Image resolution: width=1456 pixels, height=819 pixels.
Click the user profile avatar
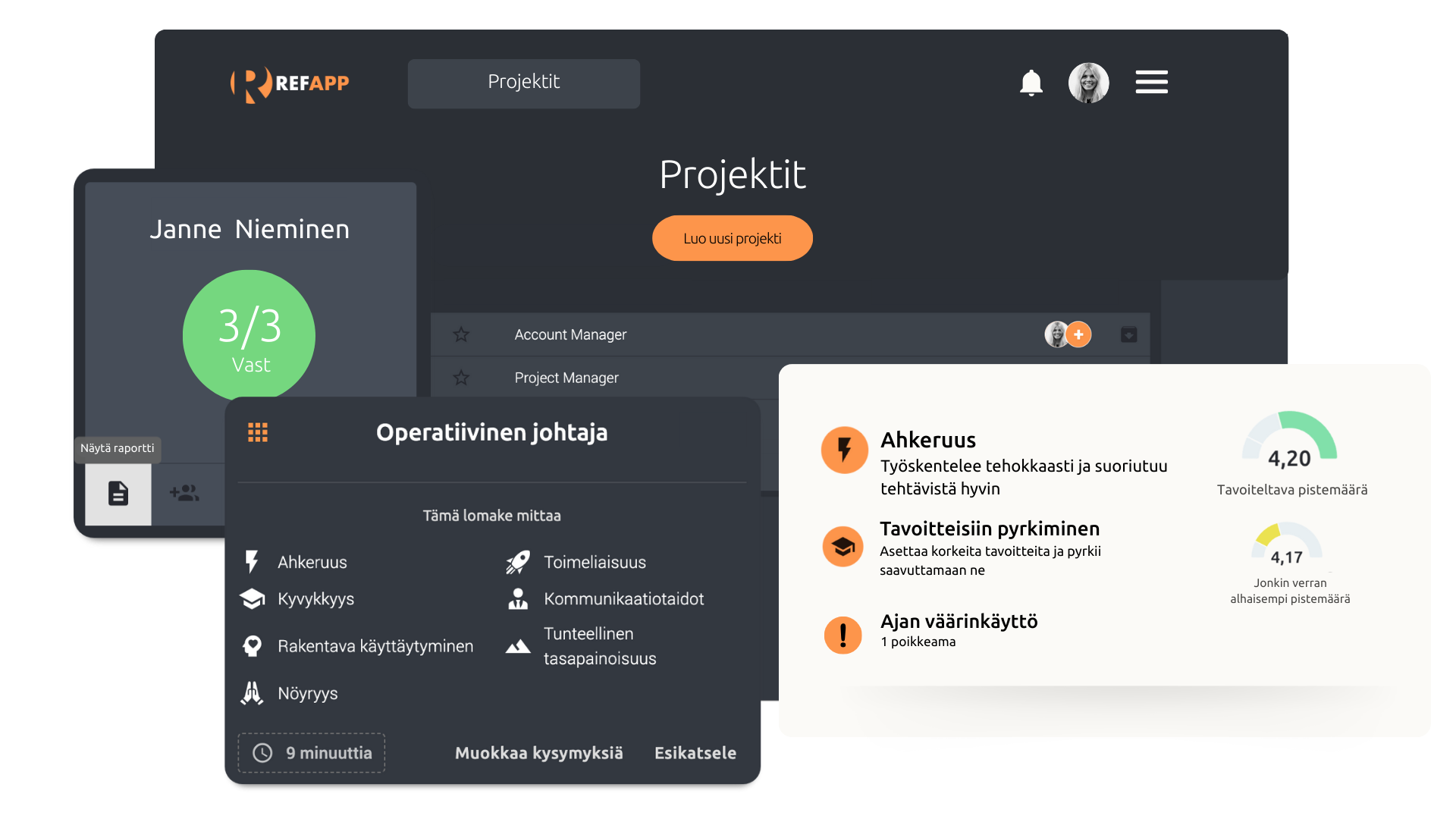click(1088, 83)
